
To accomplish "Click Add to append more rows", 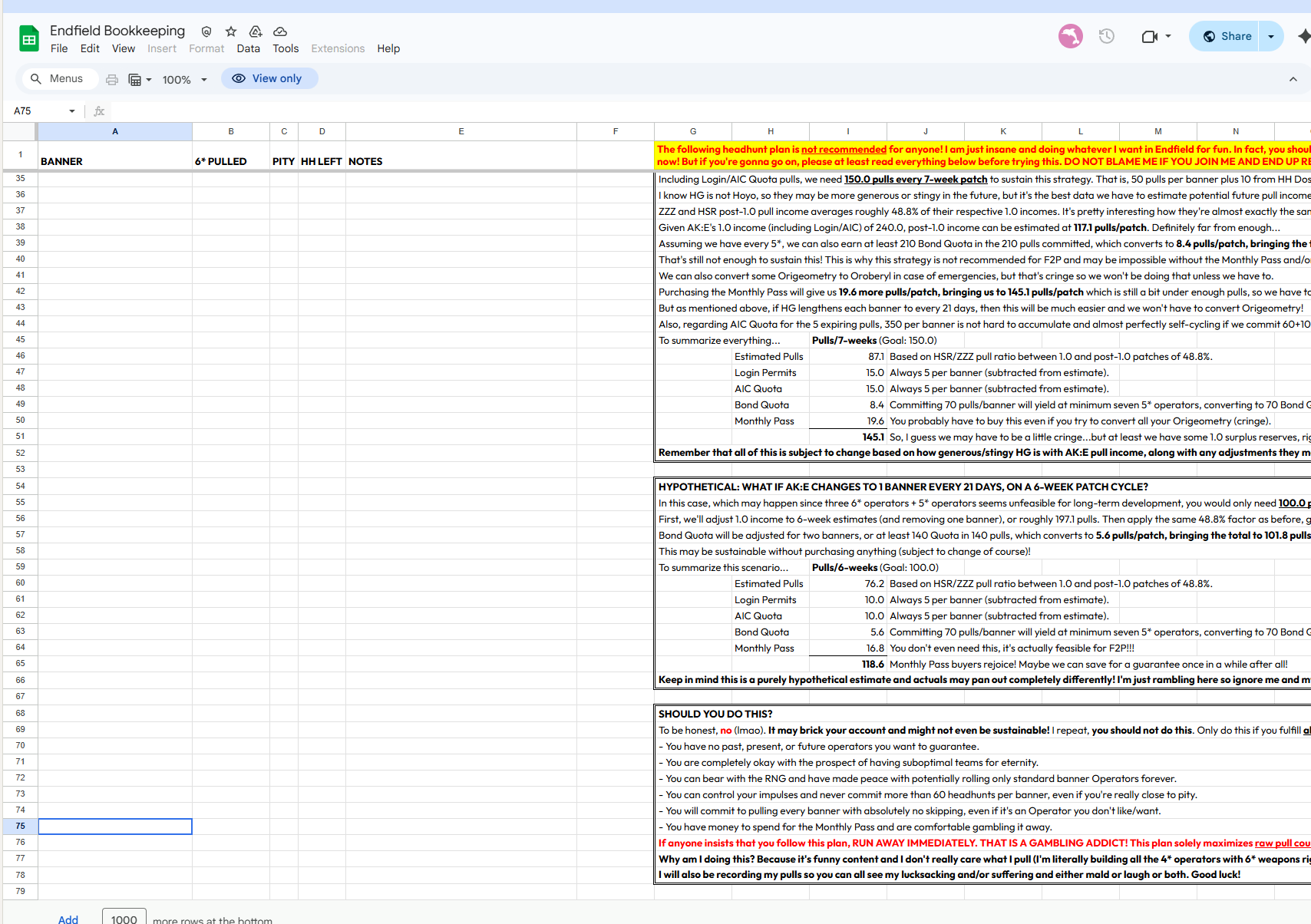I will [x=68, y=919].
